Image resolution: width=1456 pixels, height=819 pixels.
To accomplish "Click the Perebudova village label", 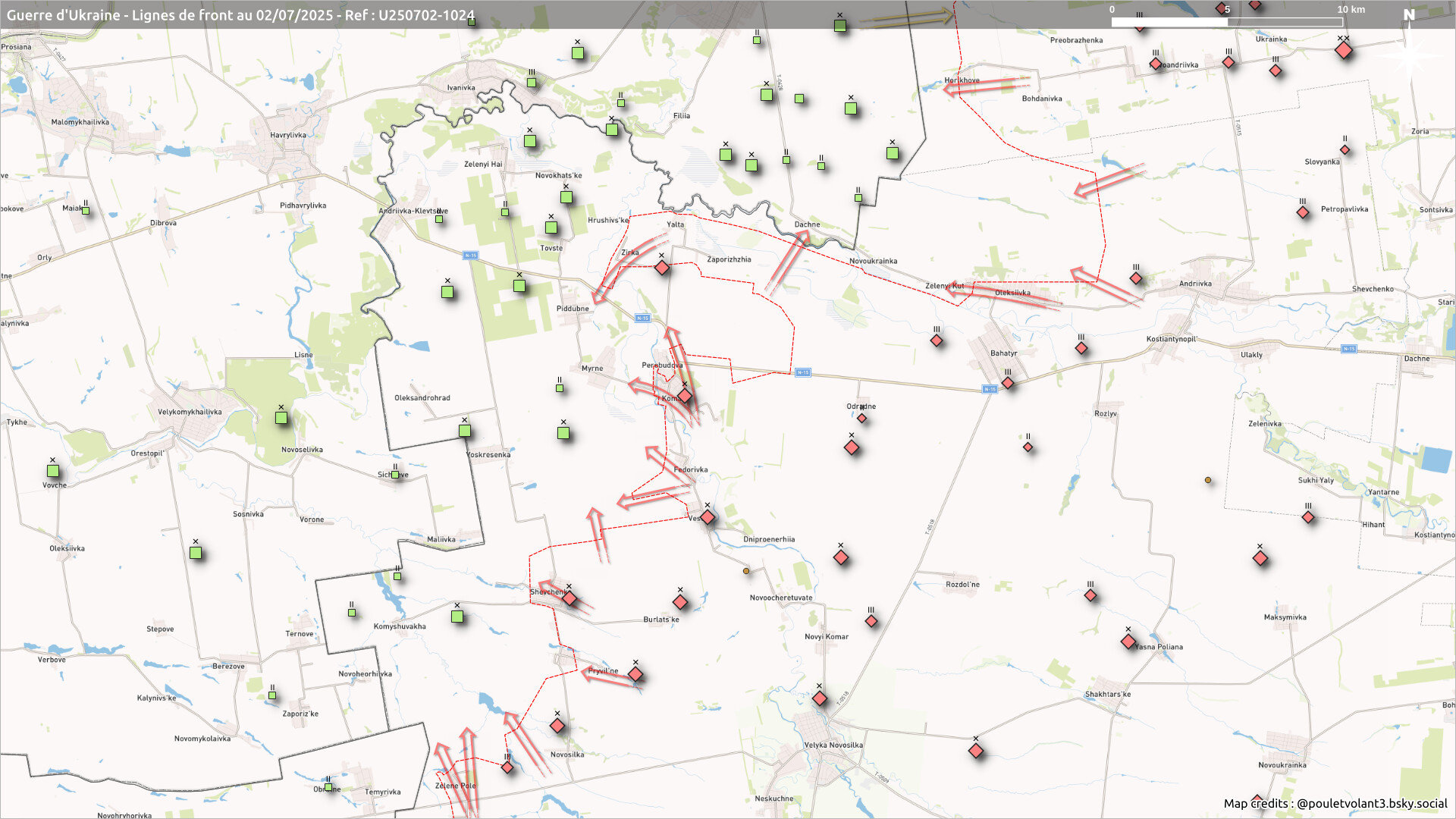I will click(662, 366).
